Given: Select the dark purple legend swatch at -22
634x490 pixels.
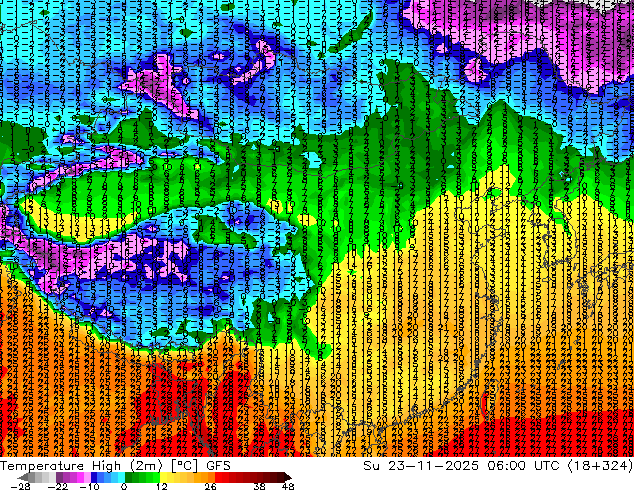Looking at the screenshot, I should click(x=59, y=477).
